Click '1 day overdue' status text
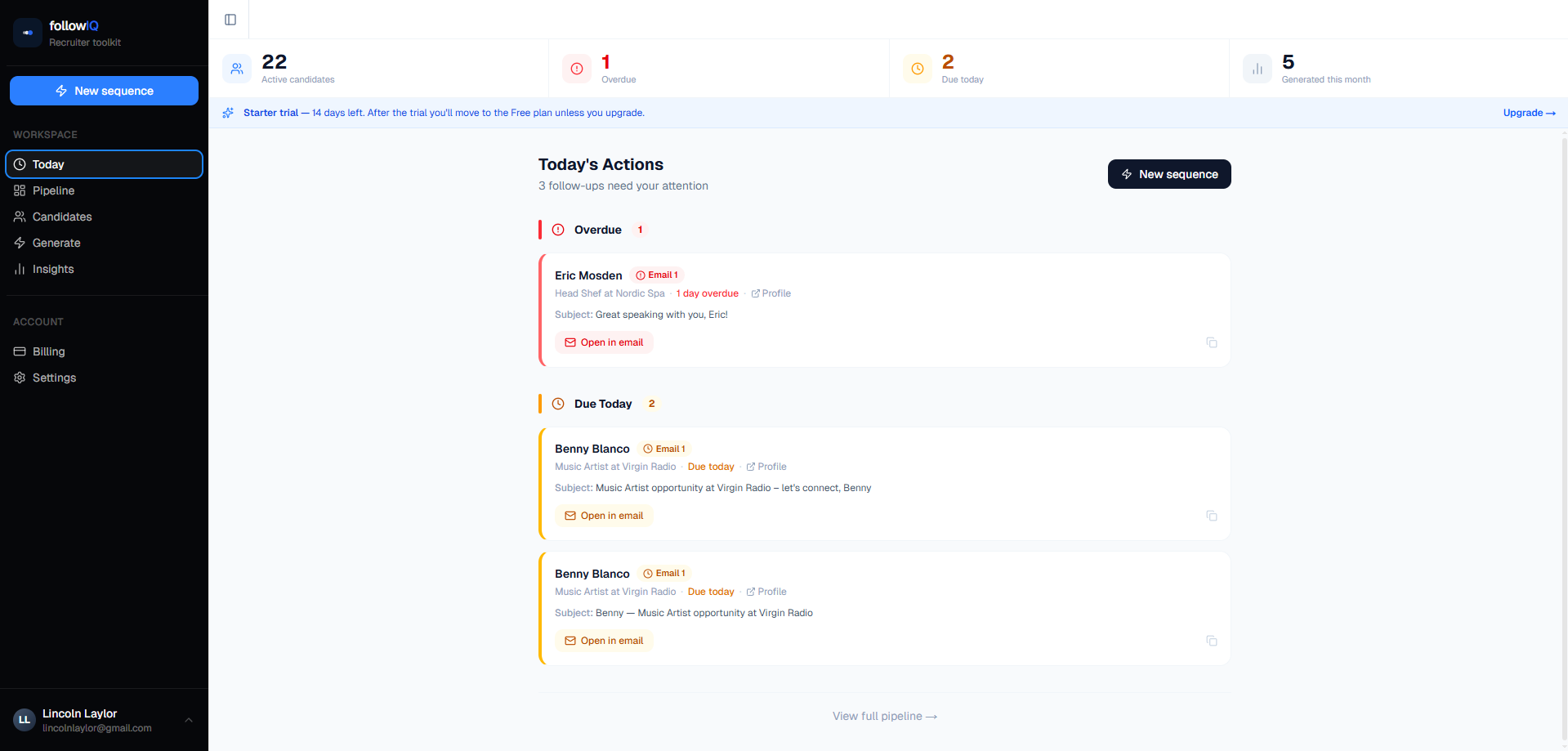Viewport: 1568px width, 751px height. [x=707, y=293]
